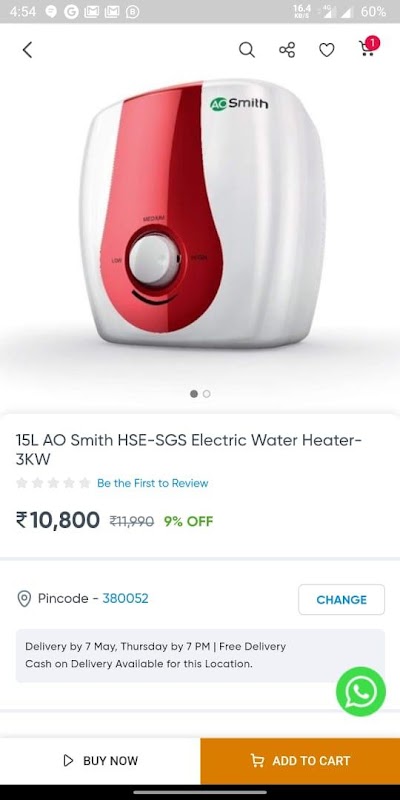
Task: Tap pincode 380052 link
Action: pyautogui.click(x=126, y=598)
